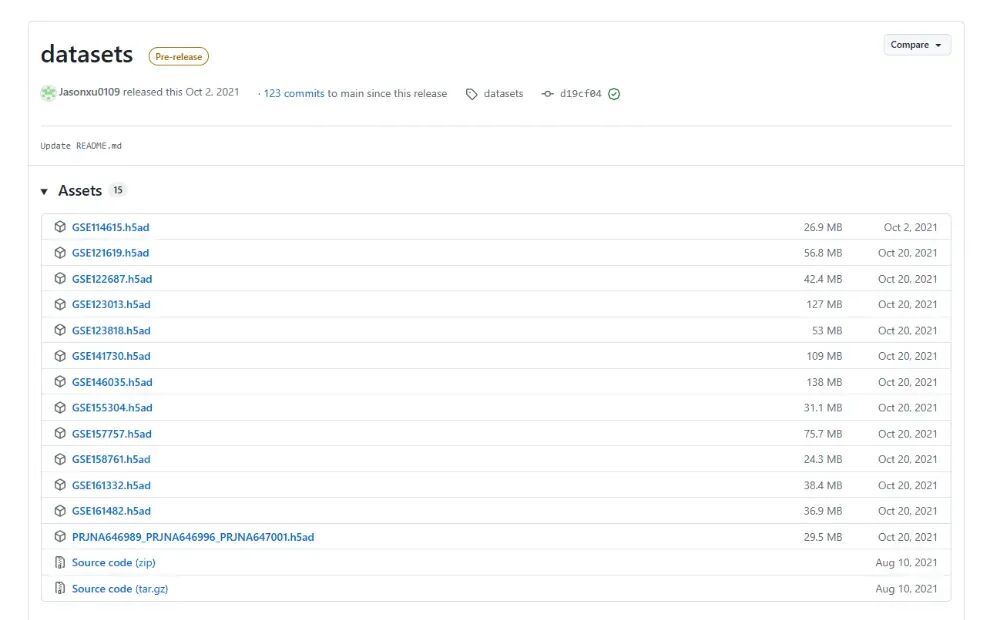Download GSE114615.h5ad
1000x620 pixels.
[110, 227]
